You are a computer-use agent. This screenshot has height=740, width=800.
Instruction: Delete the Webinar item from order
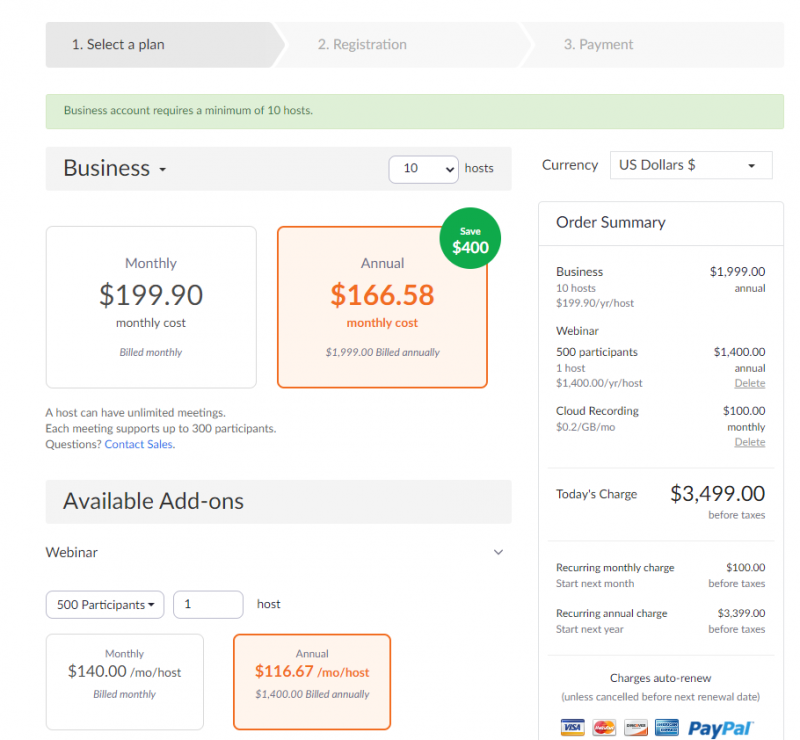point(749,383)
